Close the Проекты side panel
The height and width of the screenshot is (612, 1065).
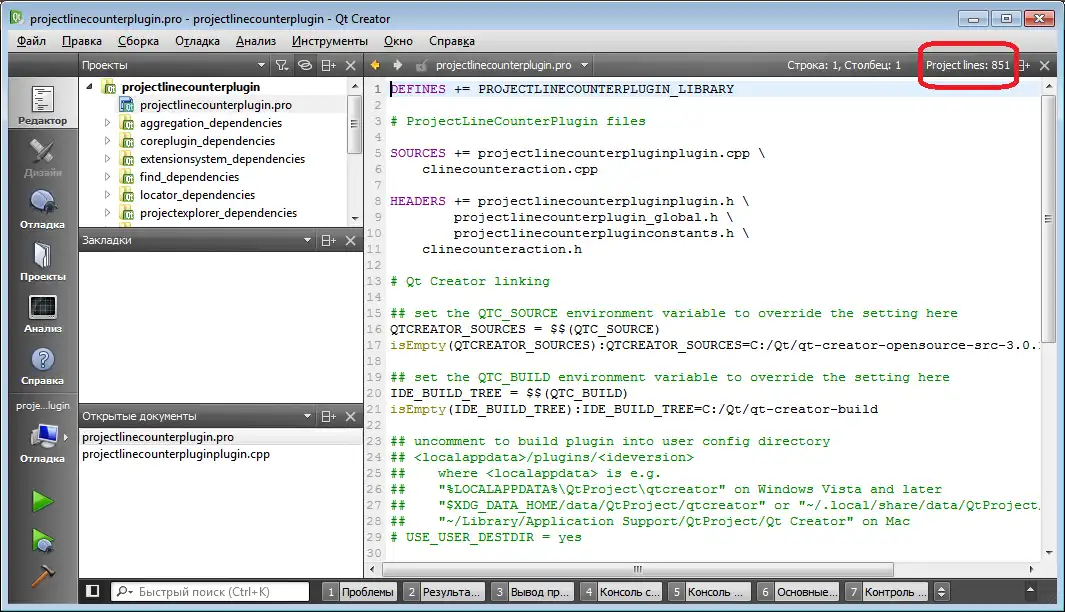pyautogui.click(x=350, y=65)
